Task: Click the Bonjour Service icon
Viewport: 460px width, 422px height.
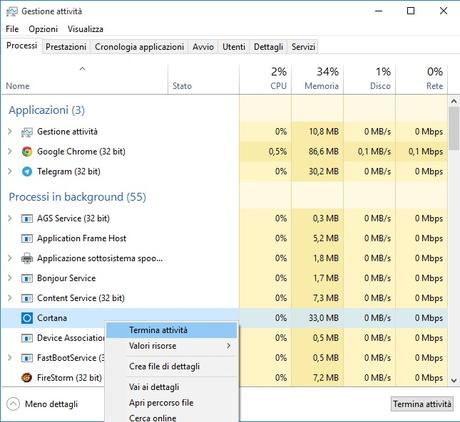Action: point(27,278)
